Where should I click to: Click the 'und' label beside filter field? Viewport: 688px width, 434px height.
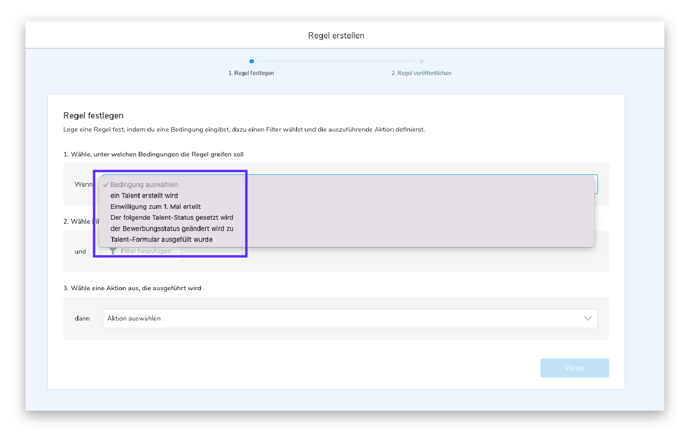point(80,251)
